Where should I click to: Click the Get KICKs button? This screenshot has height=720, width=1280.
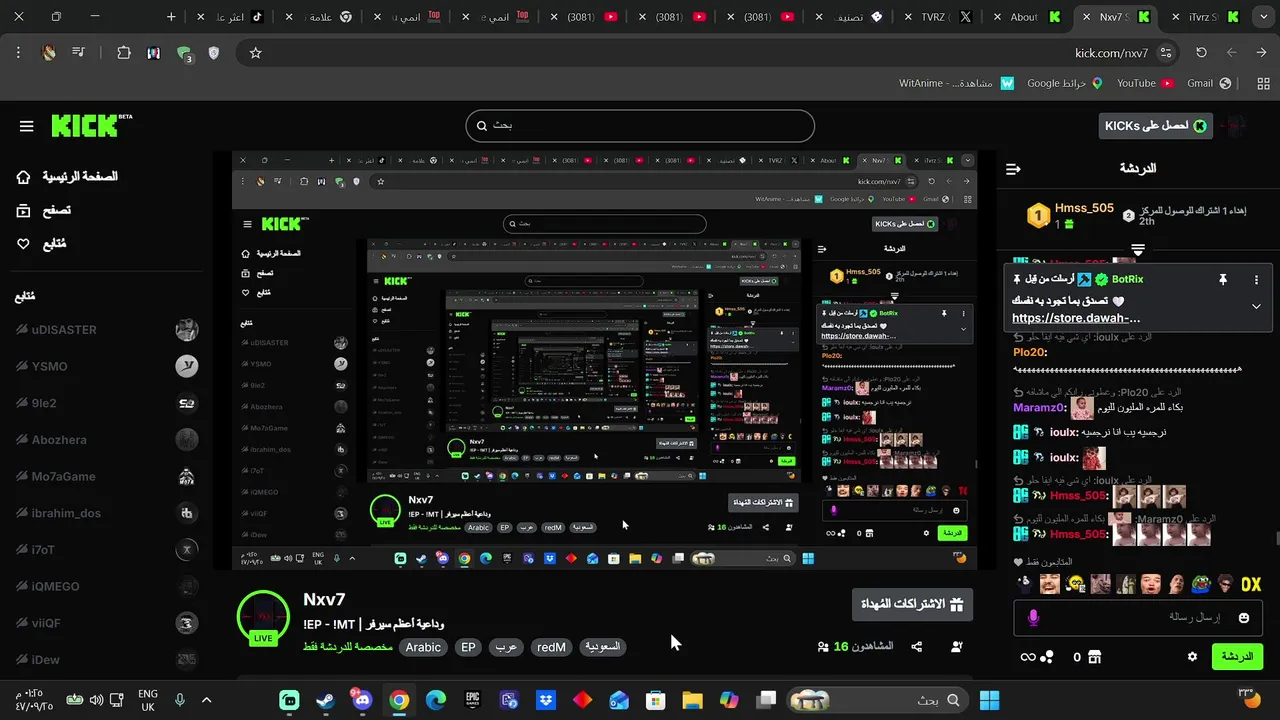1154,125
